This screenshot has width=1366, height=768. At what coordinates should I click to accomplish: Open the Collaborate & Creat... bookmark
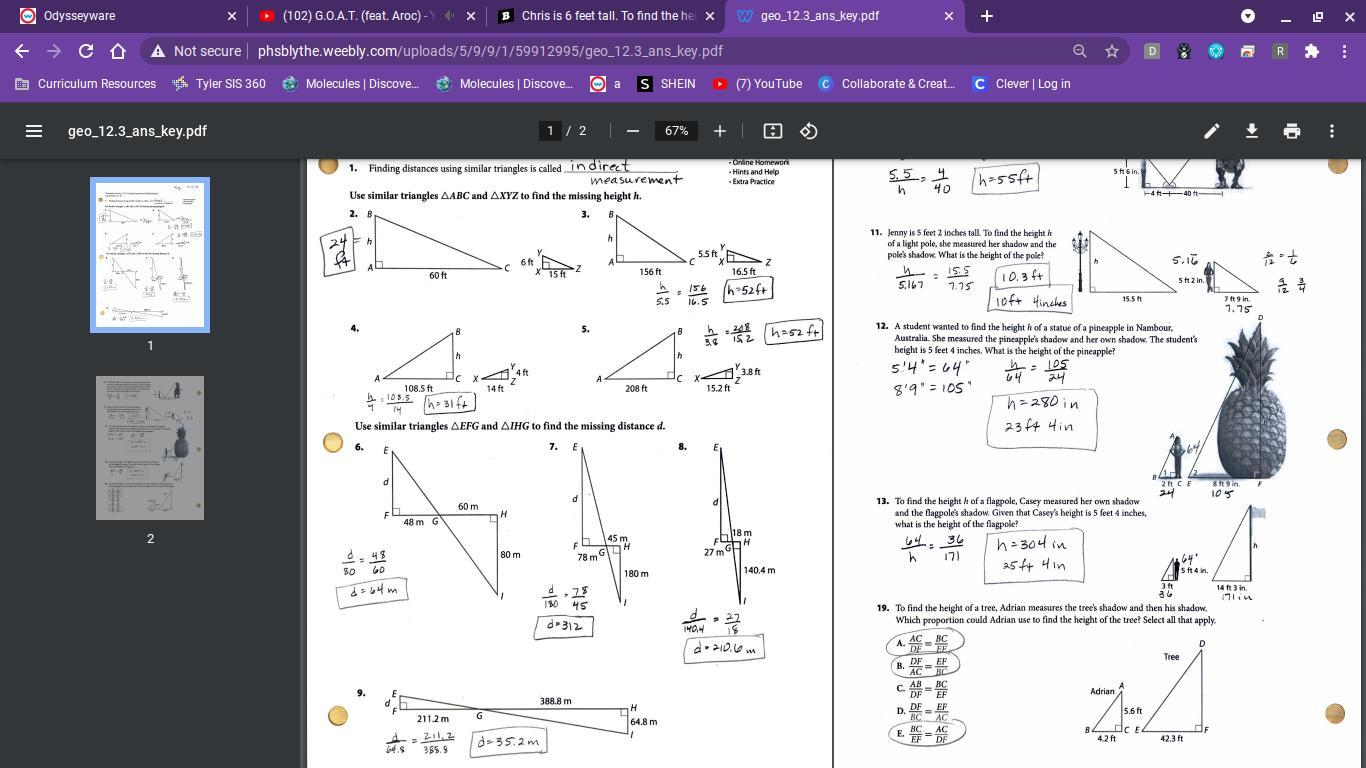887,84
